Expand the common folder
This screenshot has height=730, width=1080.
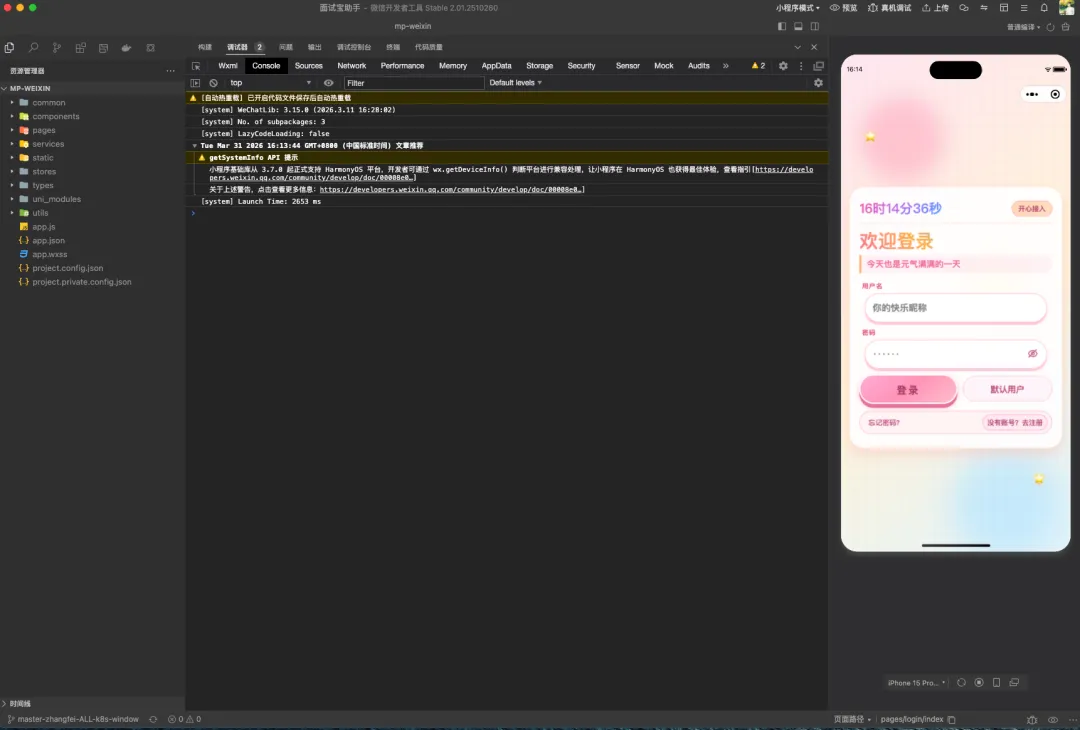(48, 103)
